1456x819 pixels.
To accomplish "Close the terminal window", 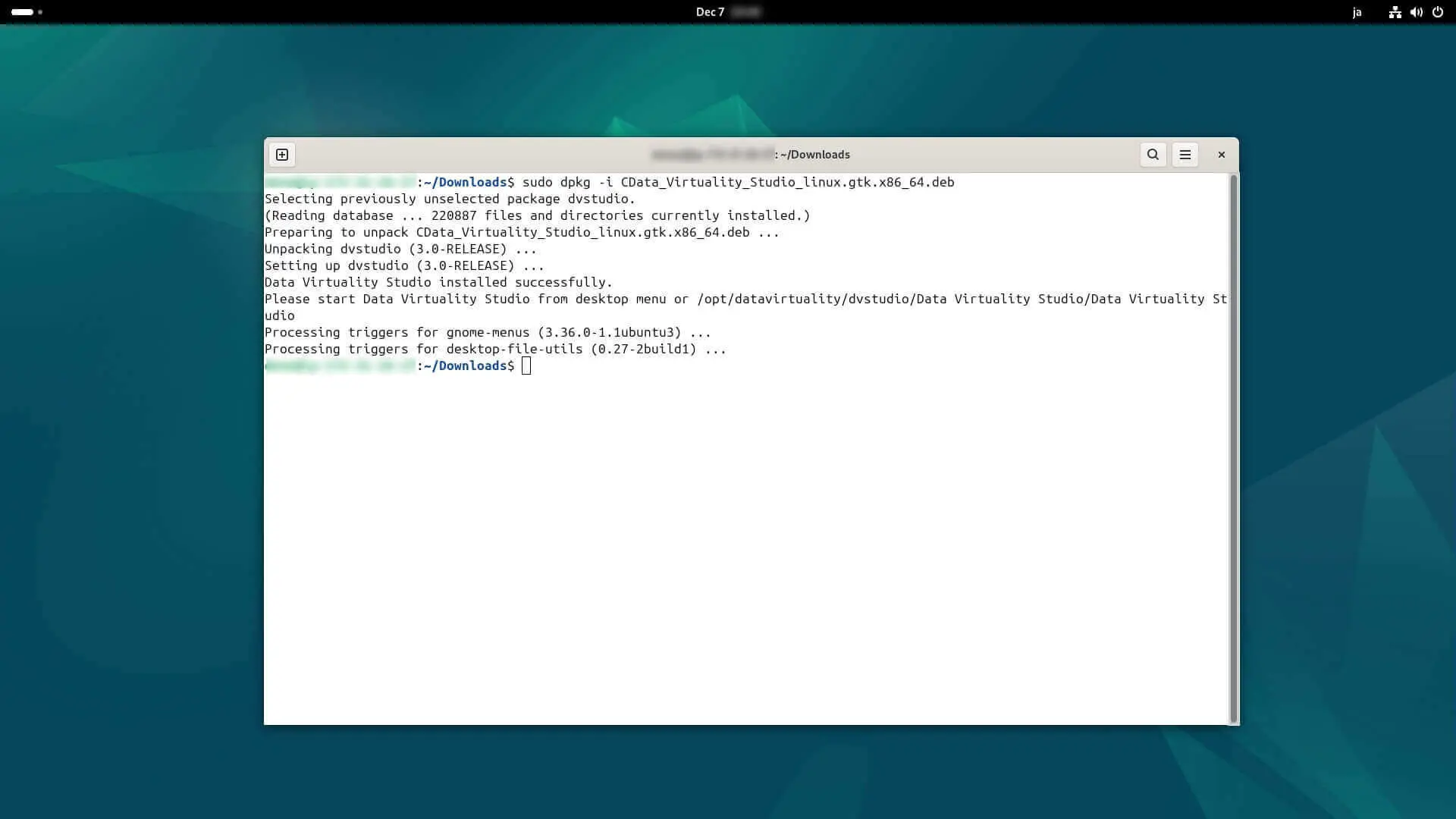I will coord(1222,155).
